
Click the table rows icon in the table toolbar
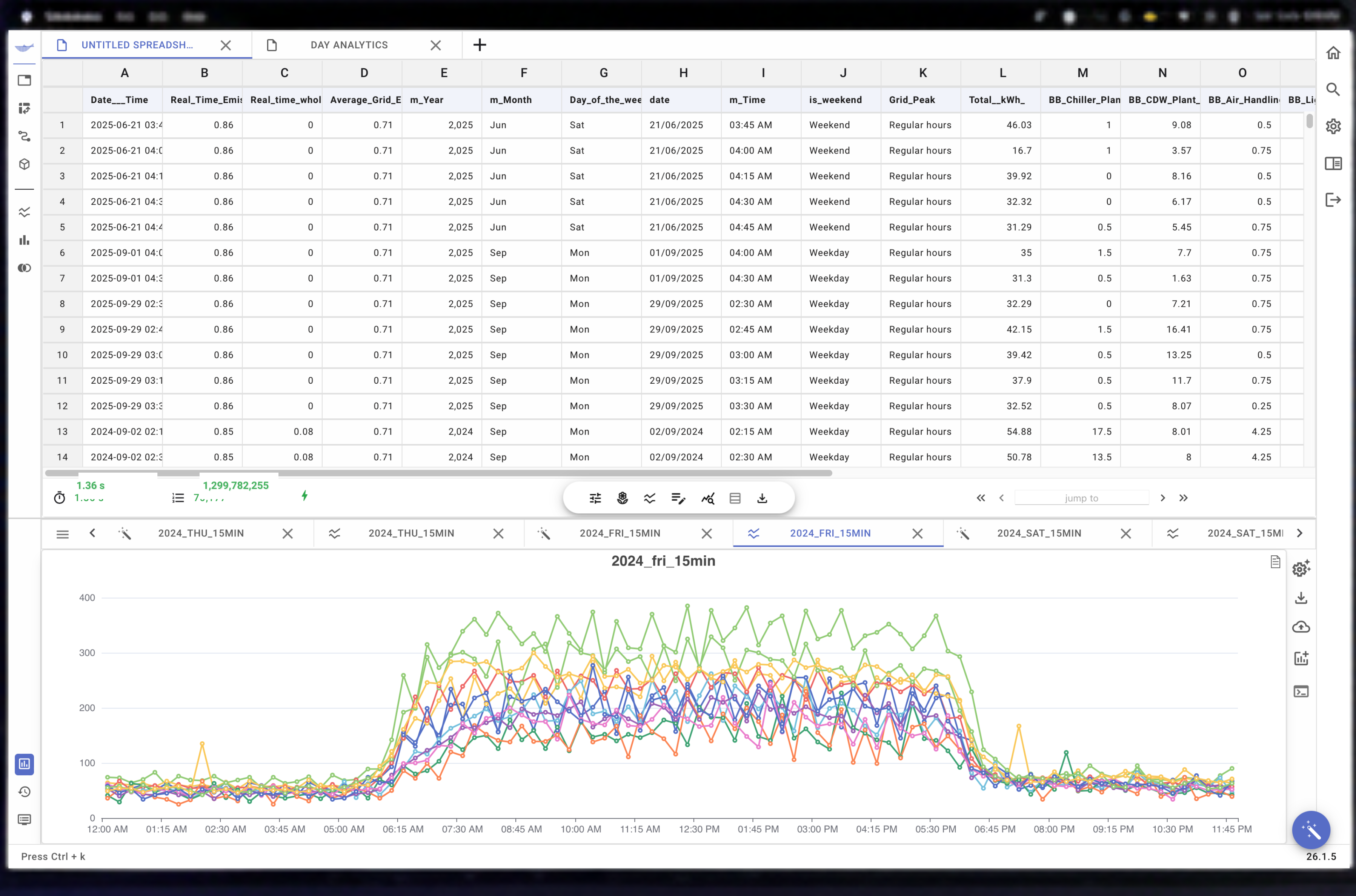coord(735,498)
